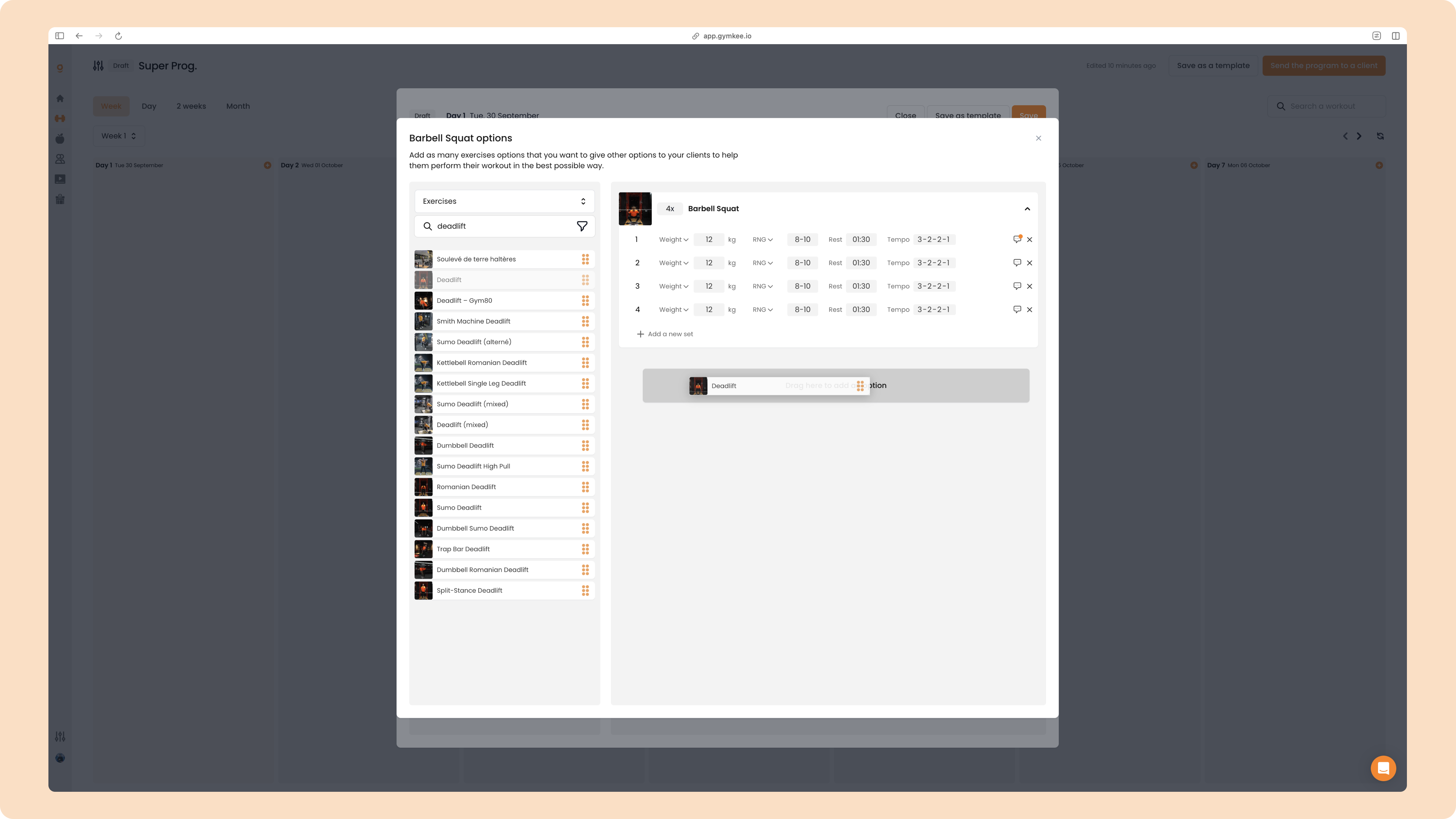
Task: Click the Search a workout field
Action: [1327, 106]
